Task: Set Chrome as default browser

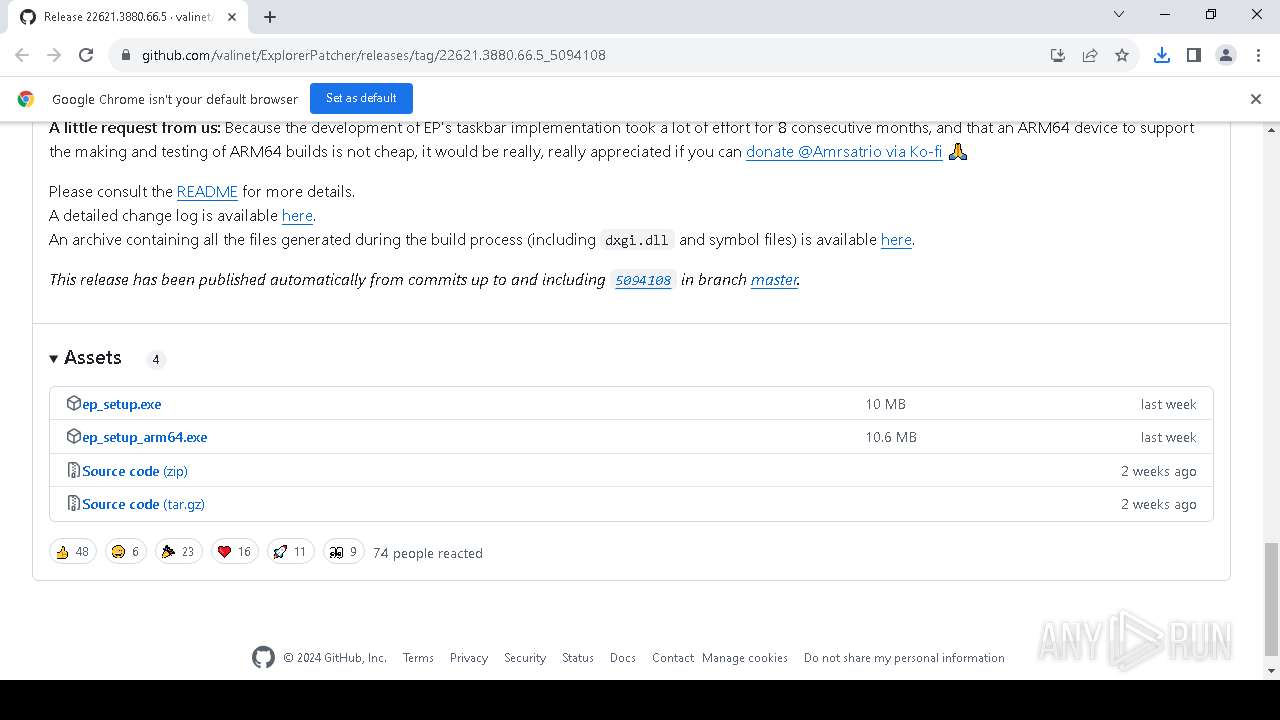Action: click(361, 98)
